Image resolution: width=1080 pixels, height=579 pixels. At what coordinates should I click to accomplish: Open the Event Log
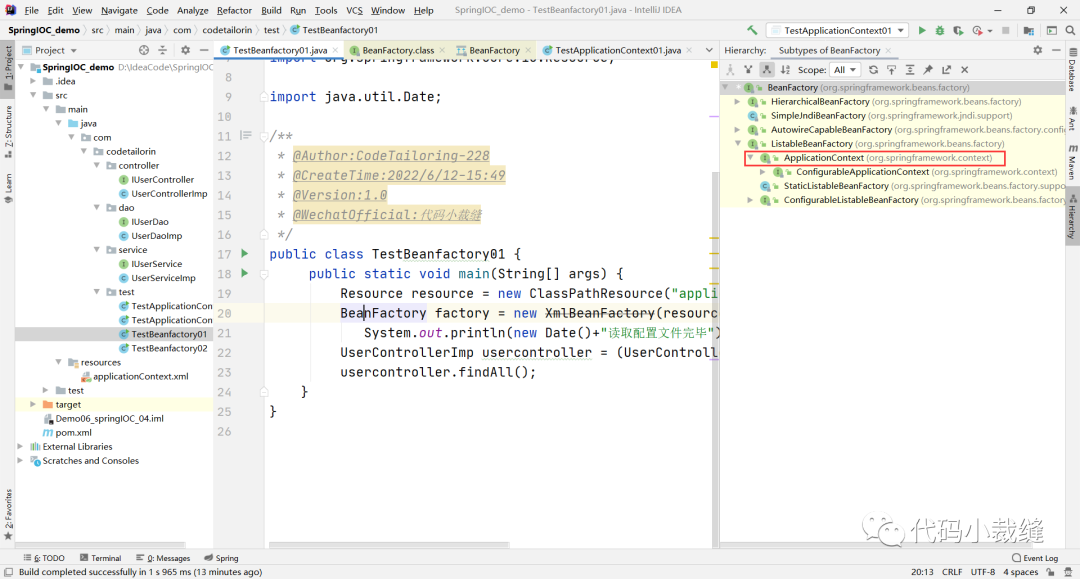pyautogui.click(x=1034, y=558)
